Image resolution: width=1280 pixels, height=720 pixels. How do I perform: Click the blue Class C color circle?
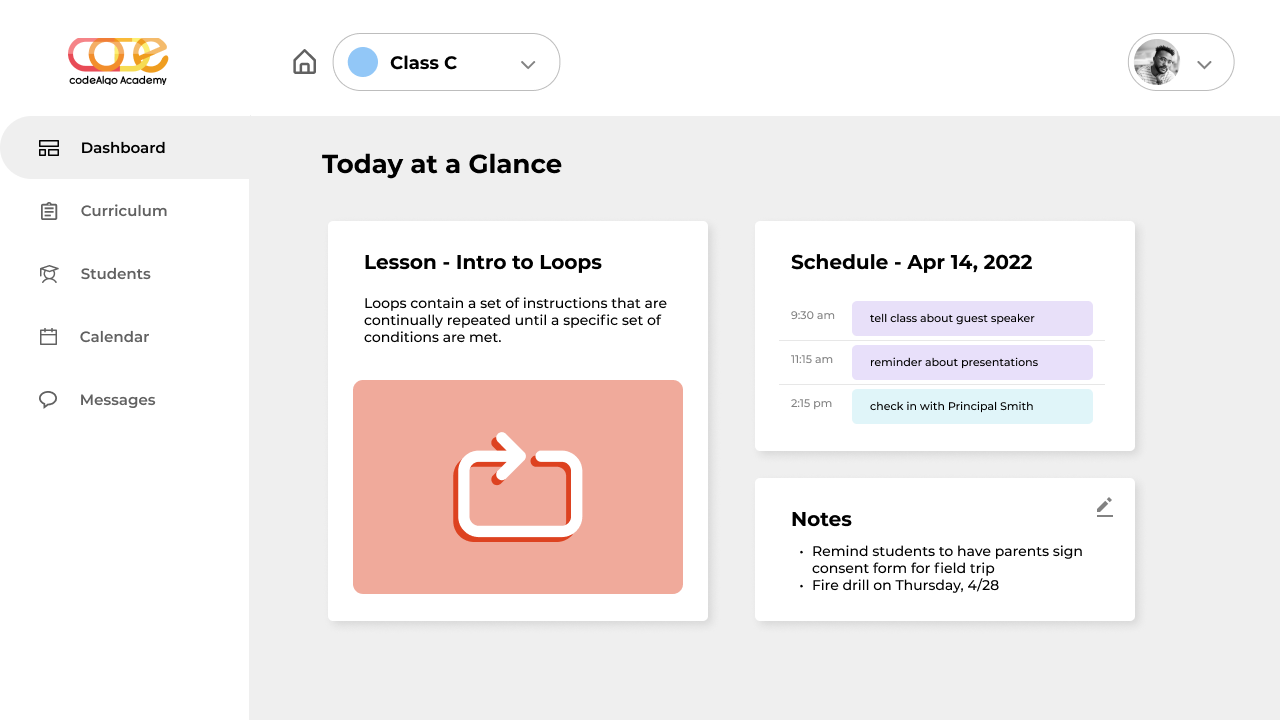click(x=363, y=62)
